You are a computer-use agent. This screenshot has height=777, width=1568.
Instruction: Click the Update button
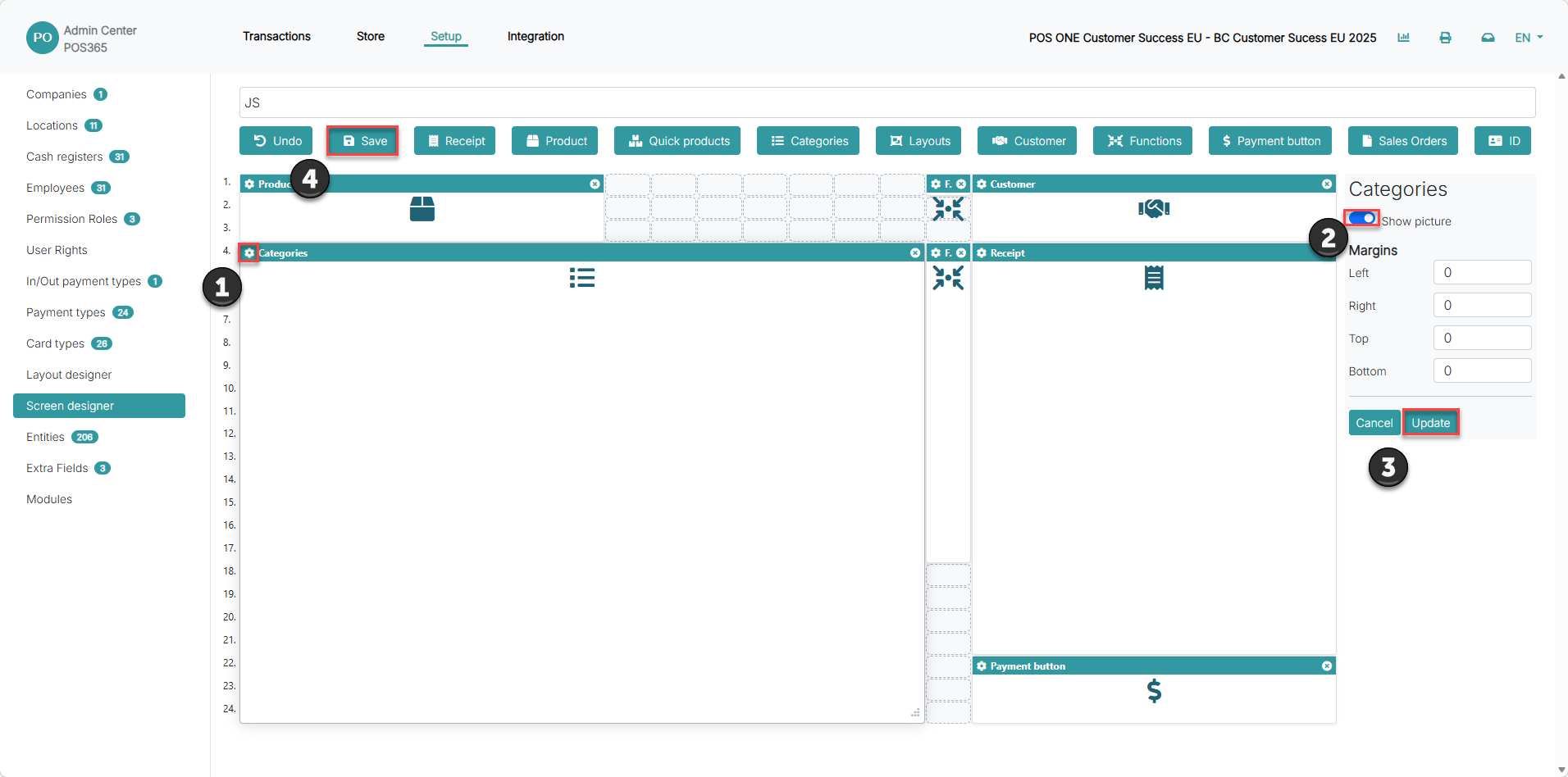click(1431, 423)
